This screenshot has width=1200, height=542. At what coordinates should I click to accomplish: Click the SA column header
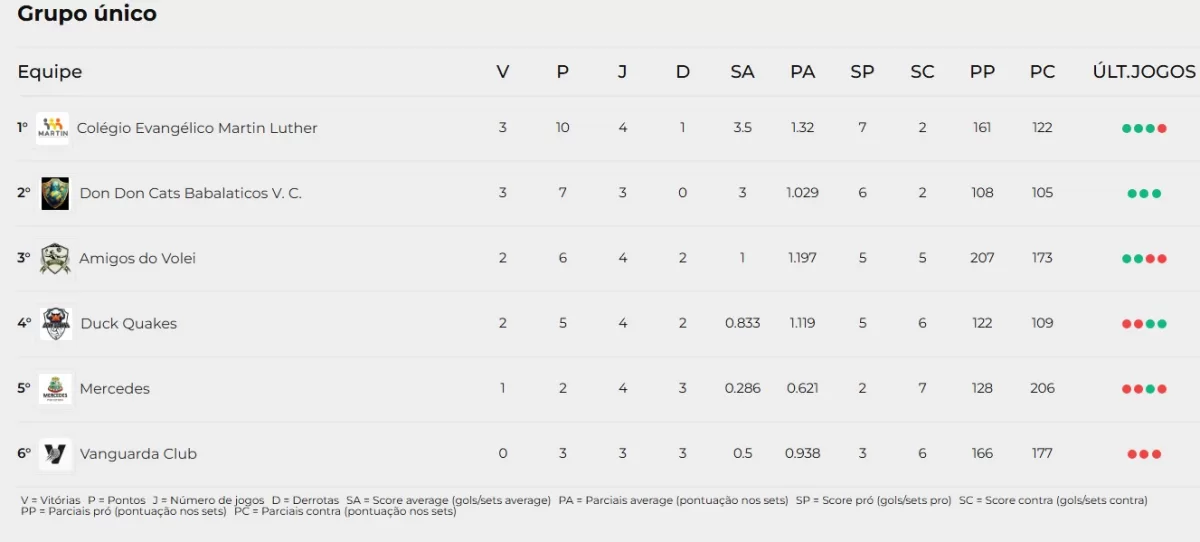(742, 72)
